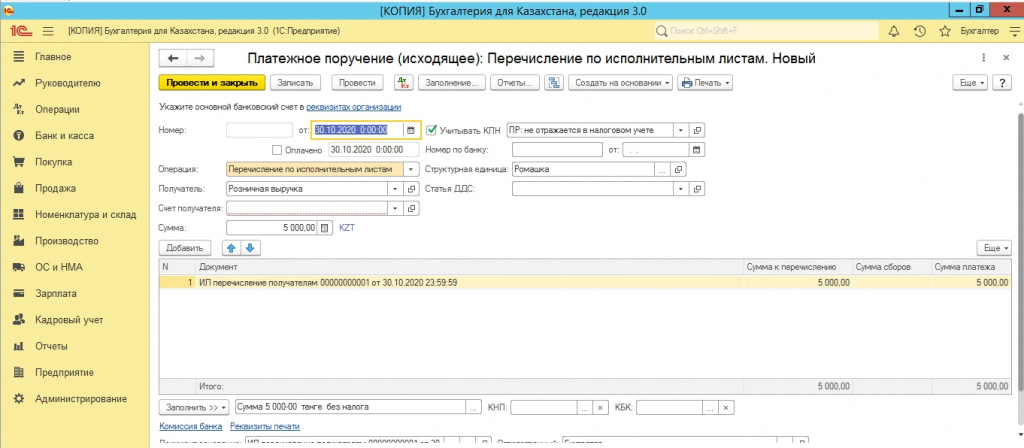Viewport: 1024px width, 448px height.
Task: Clear the КНП field with X
Action: 600,407
